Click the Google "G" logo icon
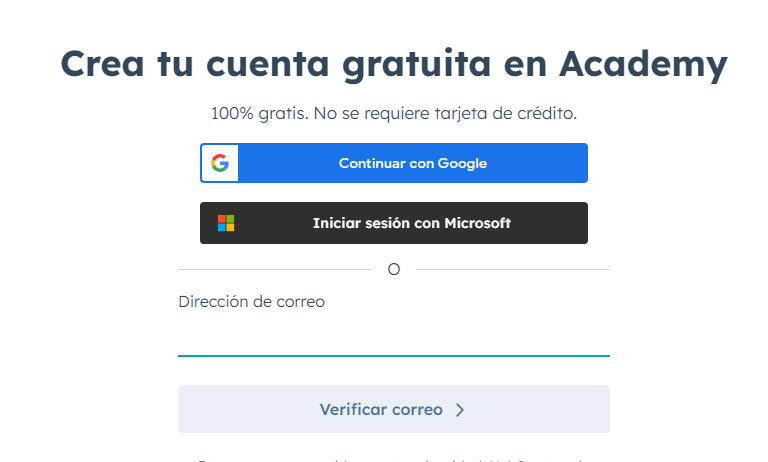This screenshot has height=462, width=768. click(220, 163)
